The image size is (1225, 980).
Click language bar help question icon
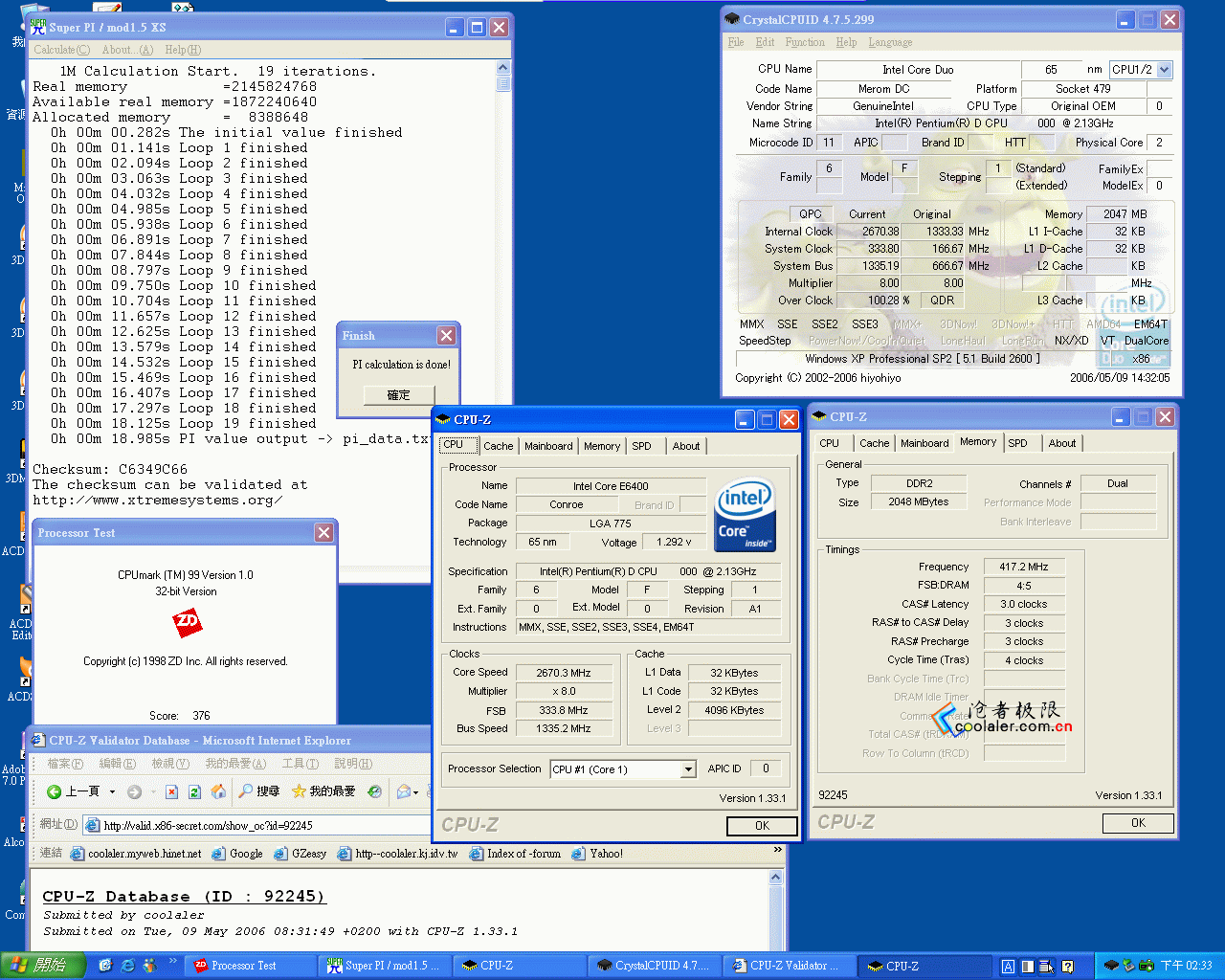coord(1067,967)
